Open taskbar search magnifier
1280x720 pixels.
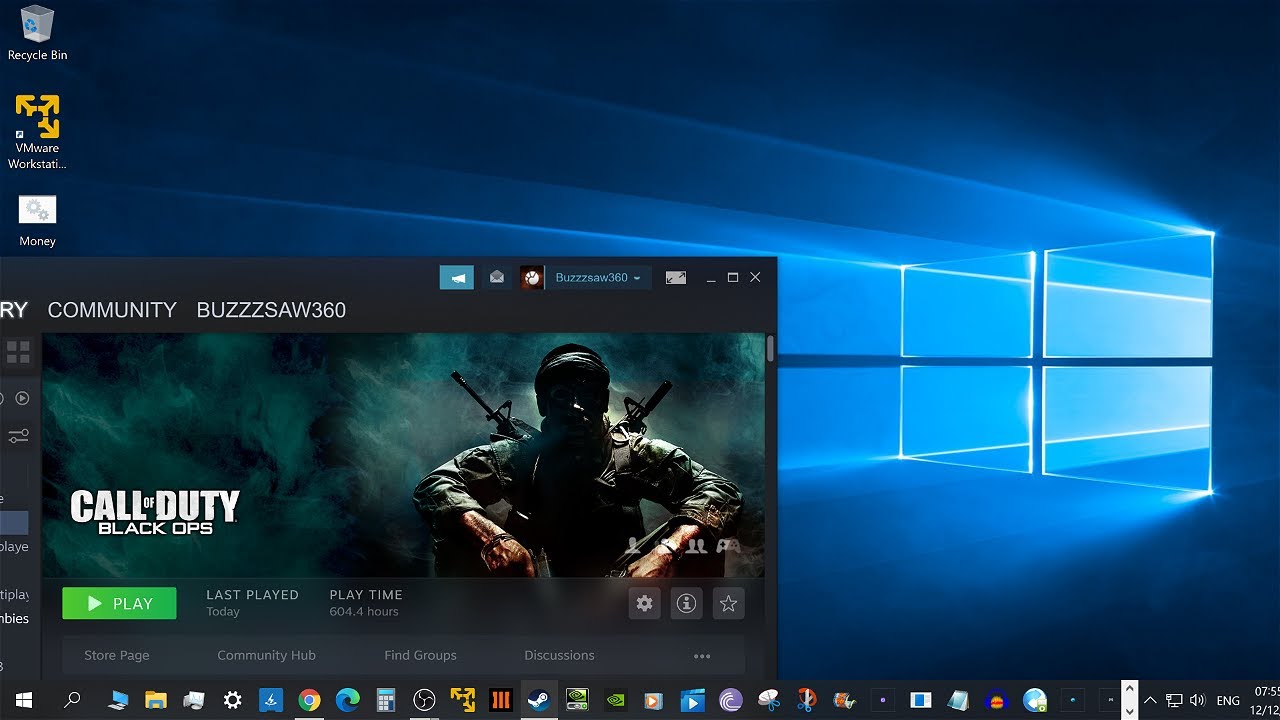(x=72, y=700)
